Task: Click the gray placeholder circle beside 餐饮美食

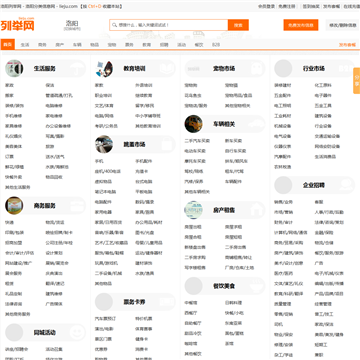Action: pyautogui.click(x=193, y=286)
